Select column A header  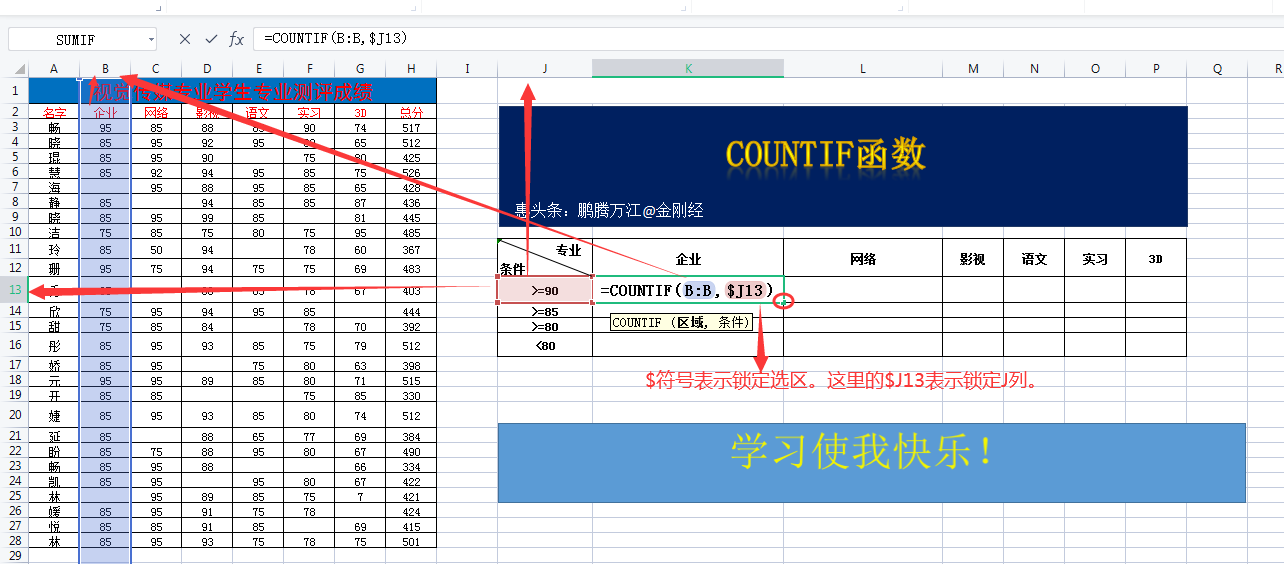[54, 69]
